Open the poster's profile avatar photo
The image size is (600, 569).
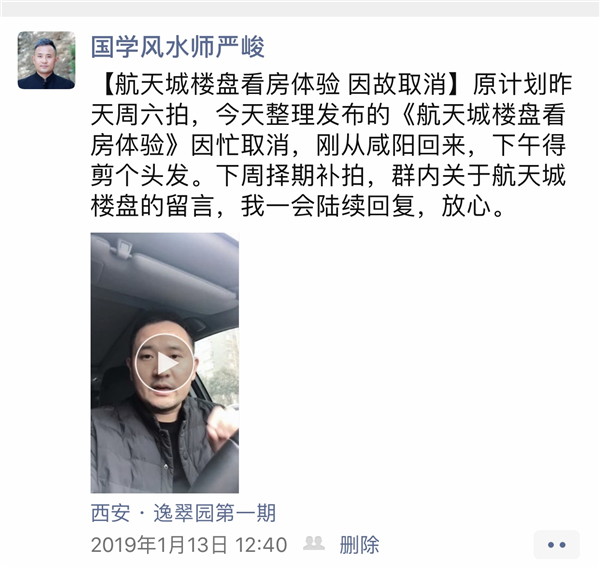click(46, 60)
